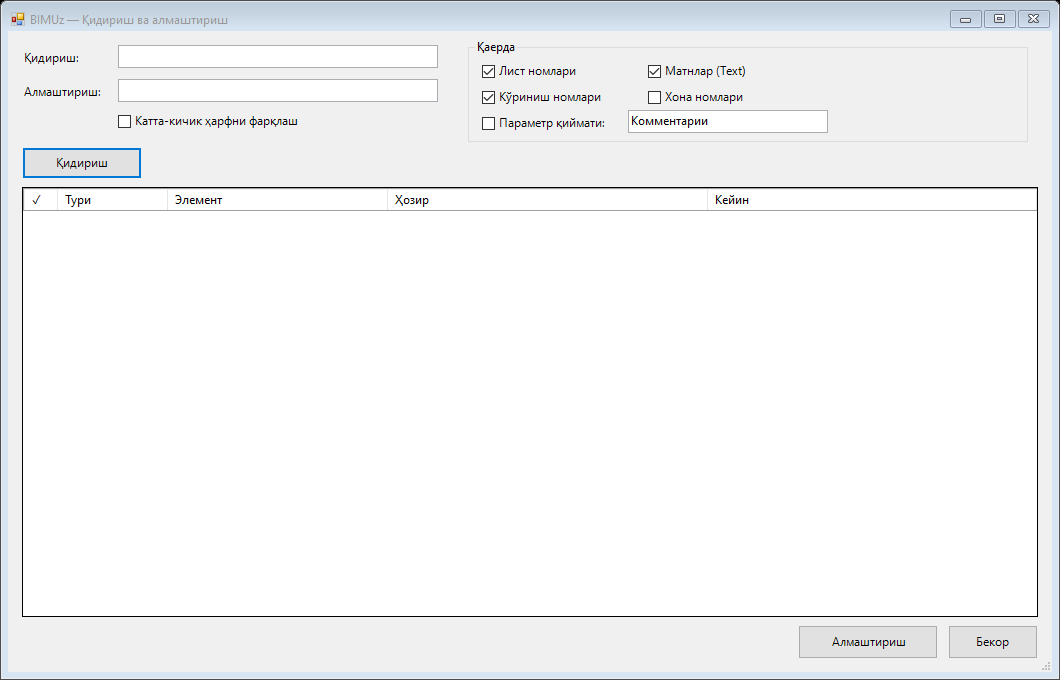Click the BIMUz app icon in title bar
Viewport: 1060px width, 680px height.
[18, 20]
